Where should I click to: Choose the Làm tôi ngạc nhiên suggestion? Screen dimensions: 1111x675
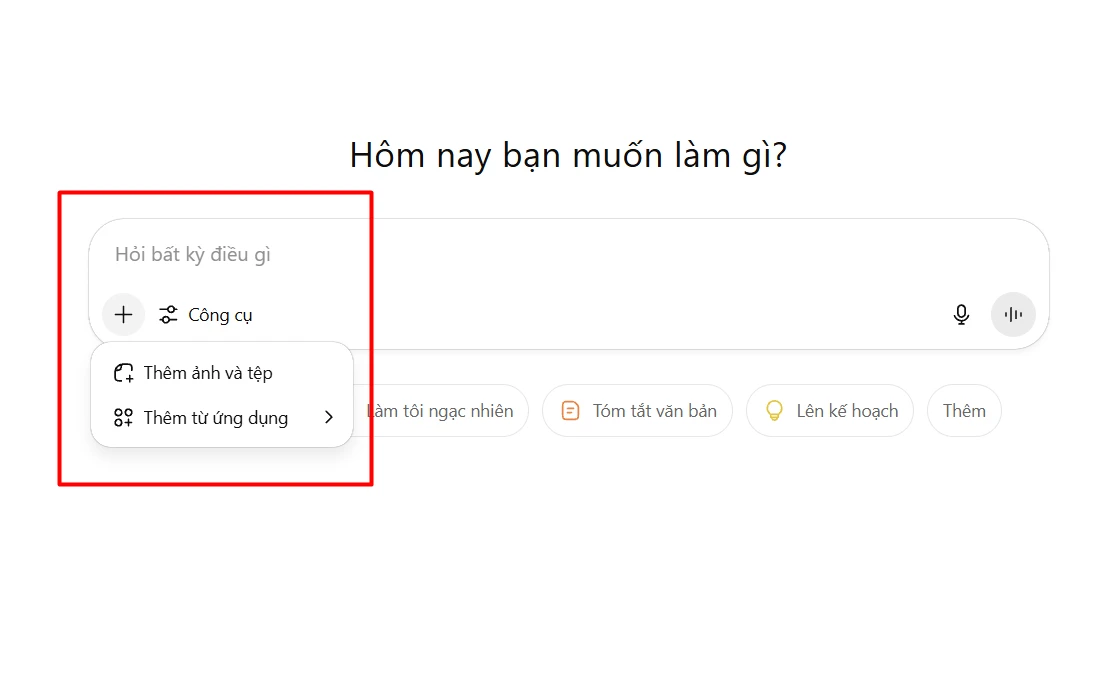point(441,411)
